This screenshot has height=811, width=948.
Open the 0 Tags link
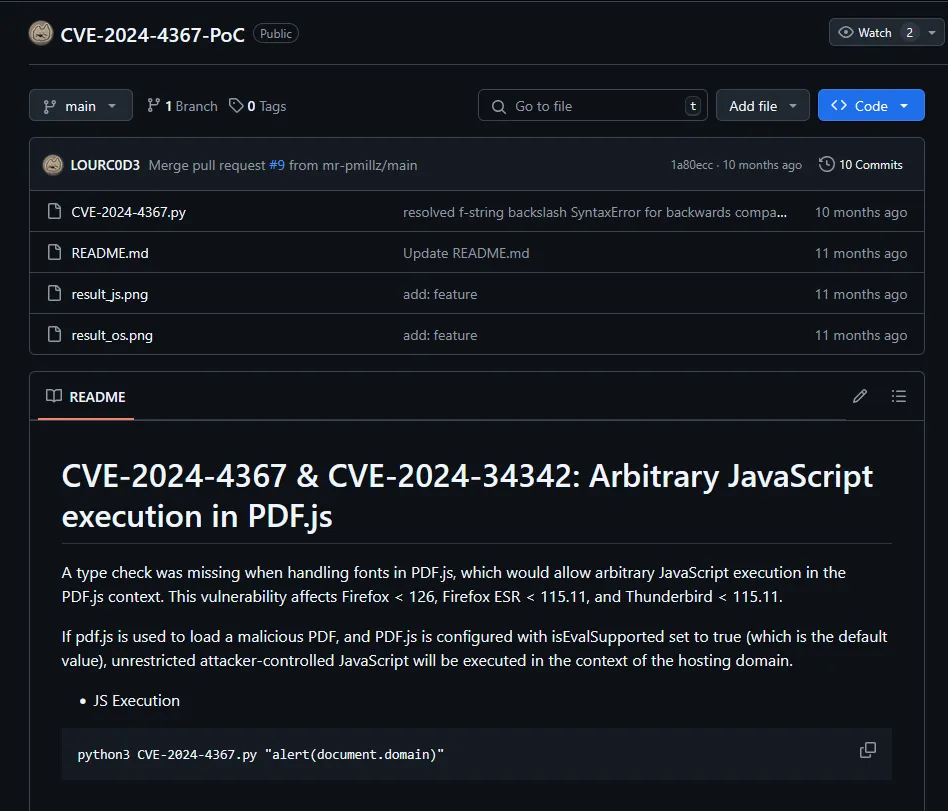point(258,106)
